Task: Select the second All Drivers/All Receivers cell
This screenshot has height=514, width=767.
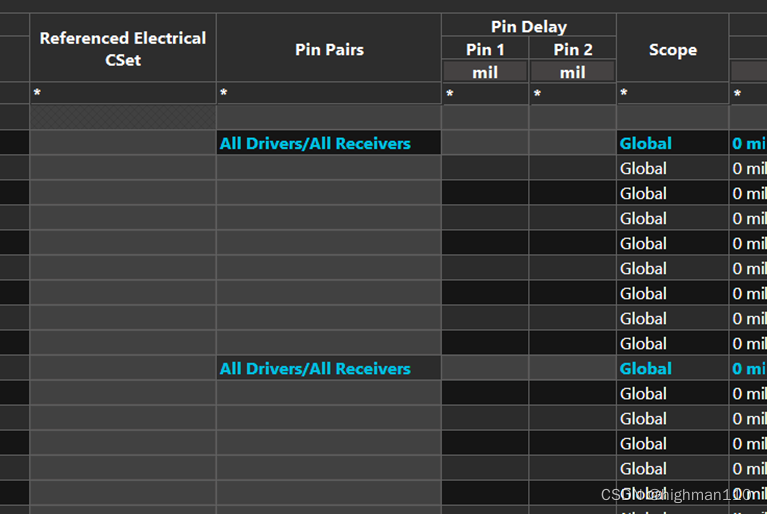Action: [316, 368]
